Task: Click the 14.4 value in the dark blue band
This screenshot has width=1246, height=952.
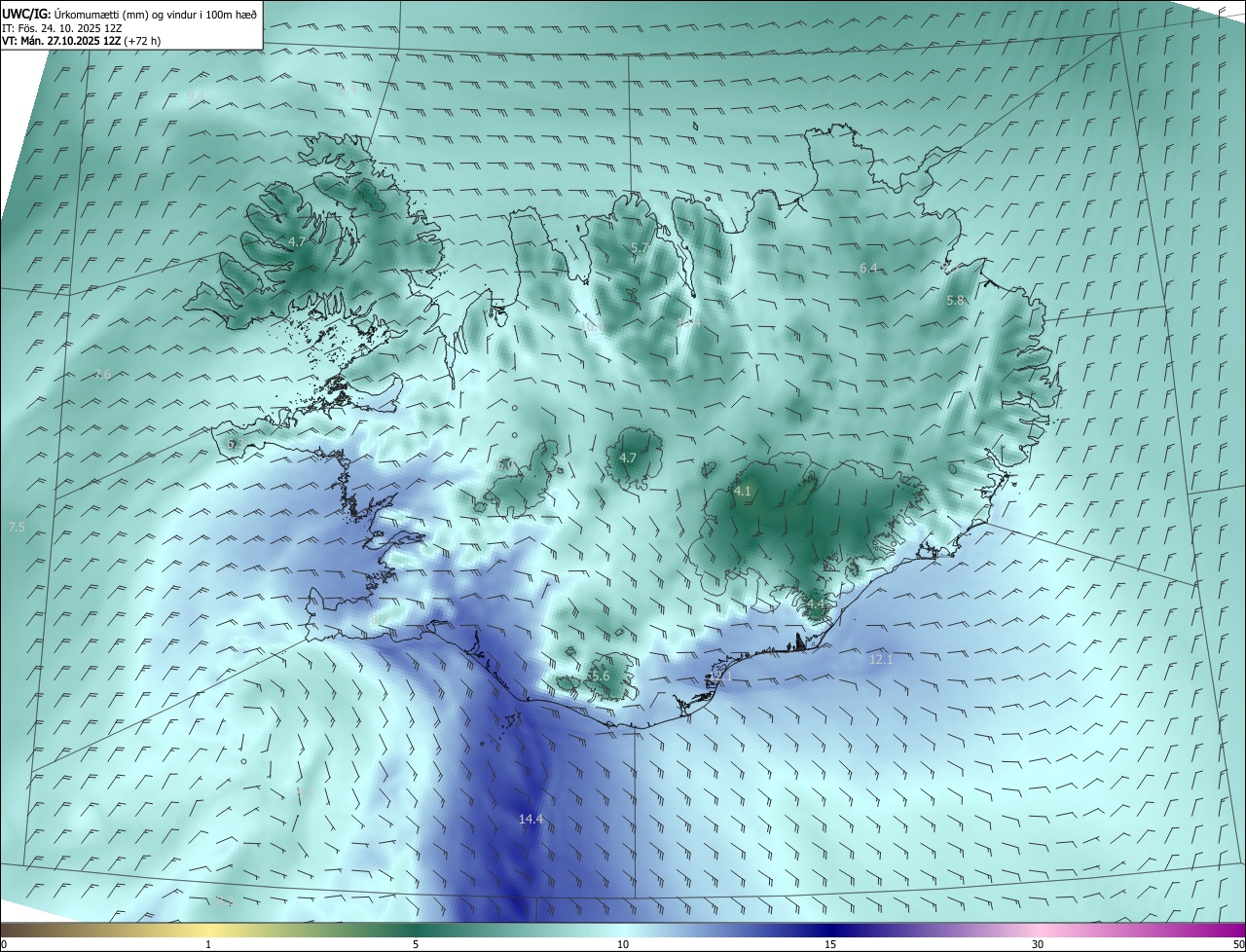Action: (531, 820)
